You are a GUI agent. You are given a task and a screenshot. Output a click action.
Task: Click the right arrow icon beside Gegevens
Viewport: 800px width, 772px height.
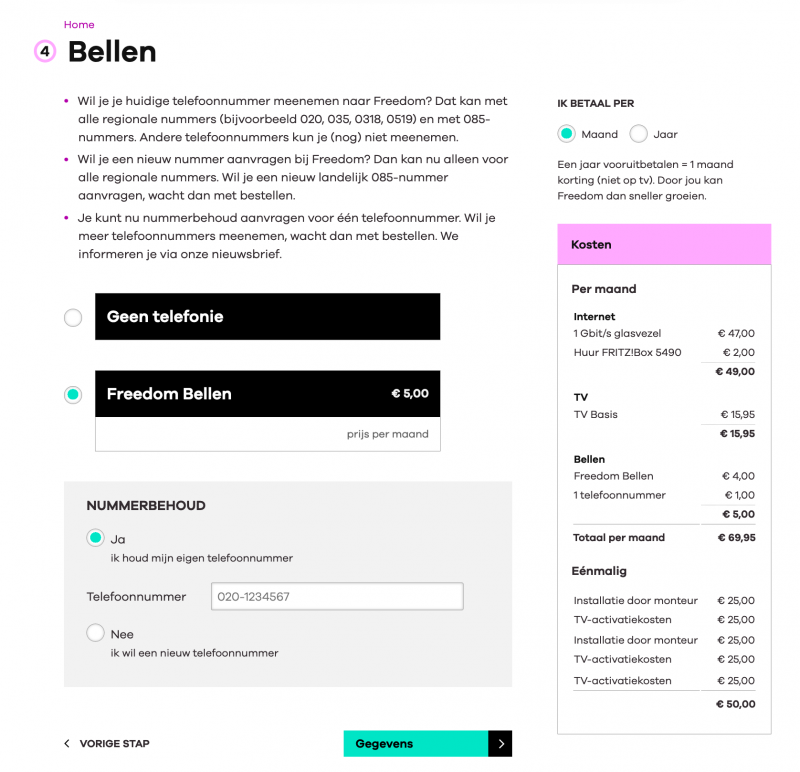click(x=500, y=743)
